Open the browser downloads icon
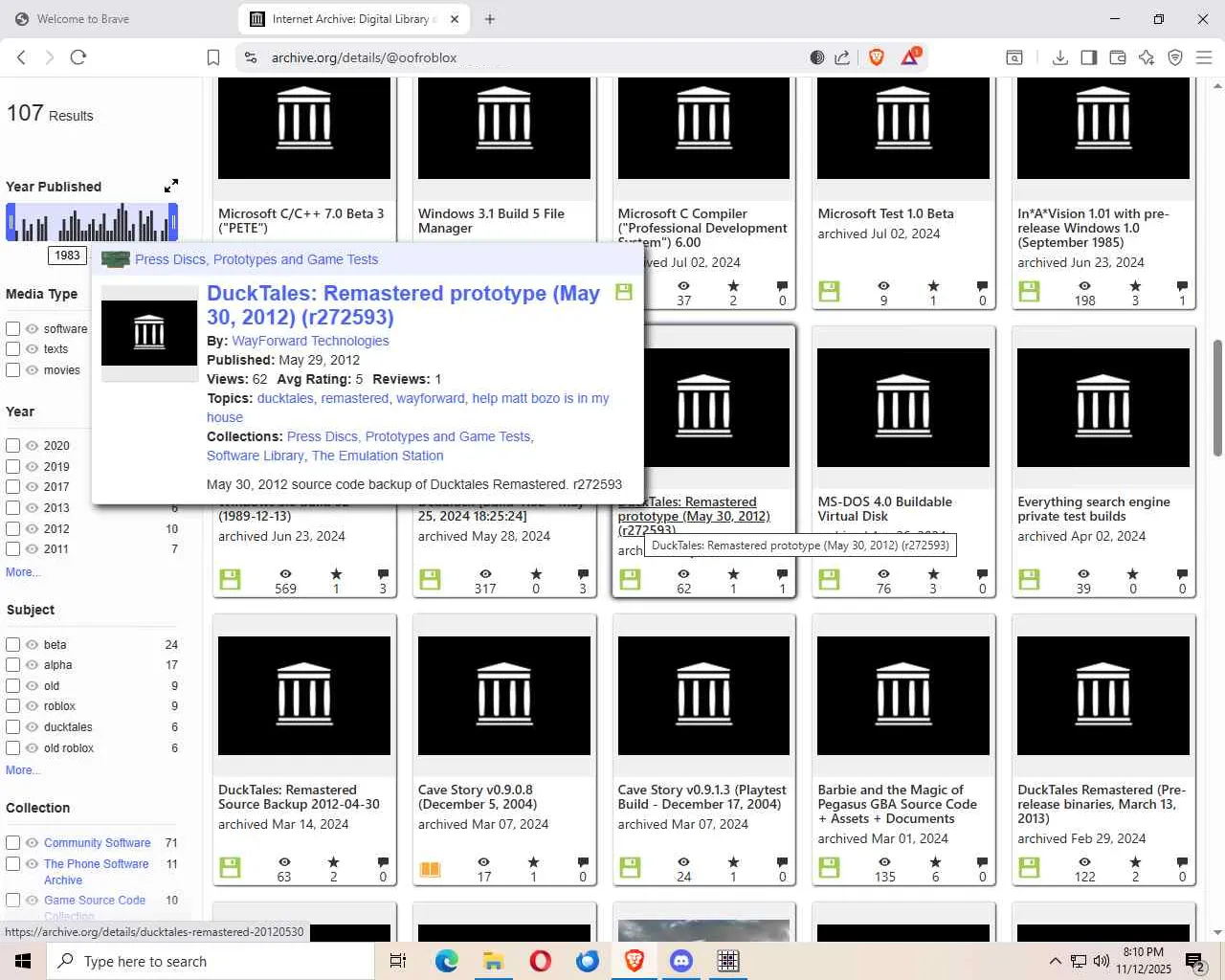This screenshot has height=980, width=1225. point(1059,57)
